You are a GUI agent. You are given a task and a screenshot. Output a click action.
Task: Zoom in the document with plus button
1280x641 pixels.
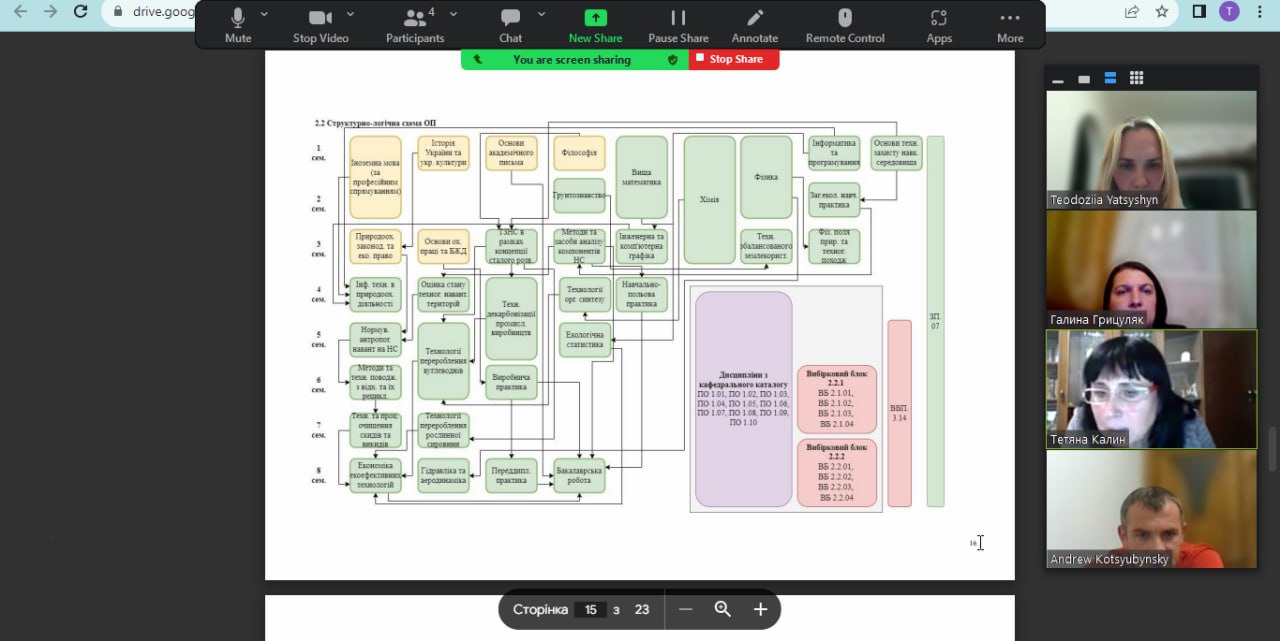(x=760, y=609)
